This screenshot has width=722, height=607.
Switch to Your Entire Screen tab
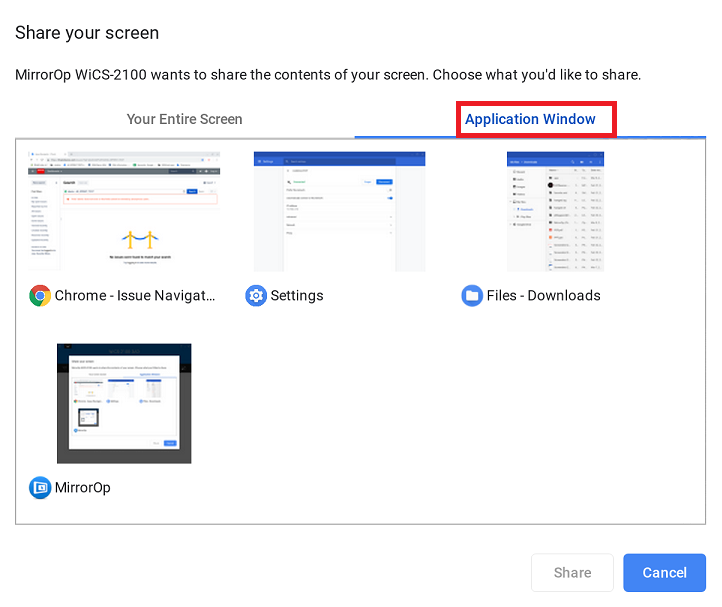184,119
